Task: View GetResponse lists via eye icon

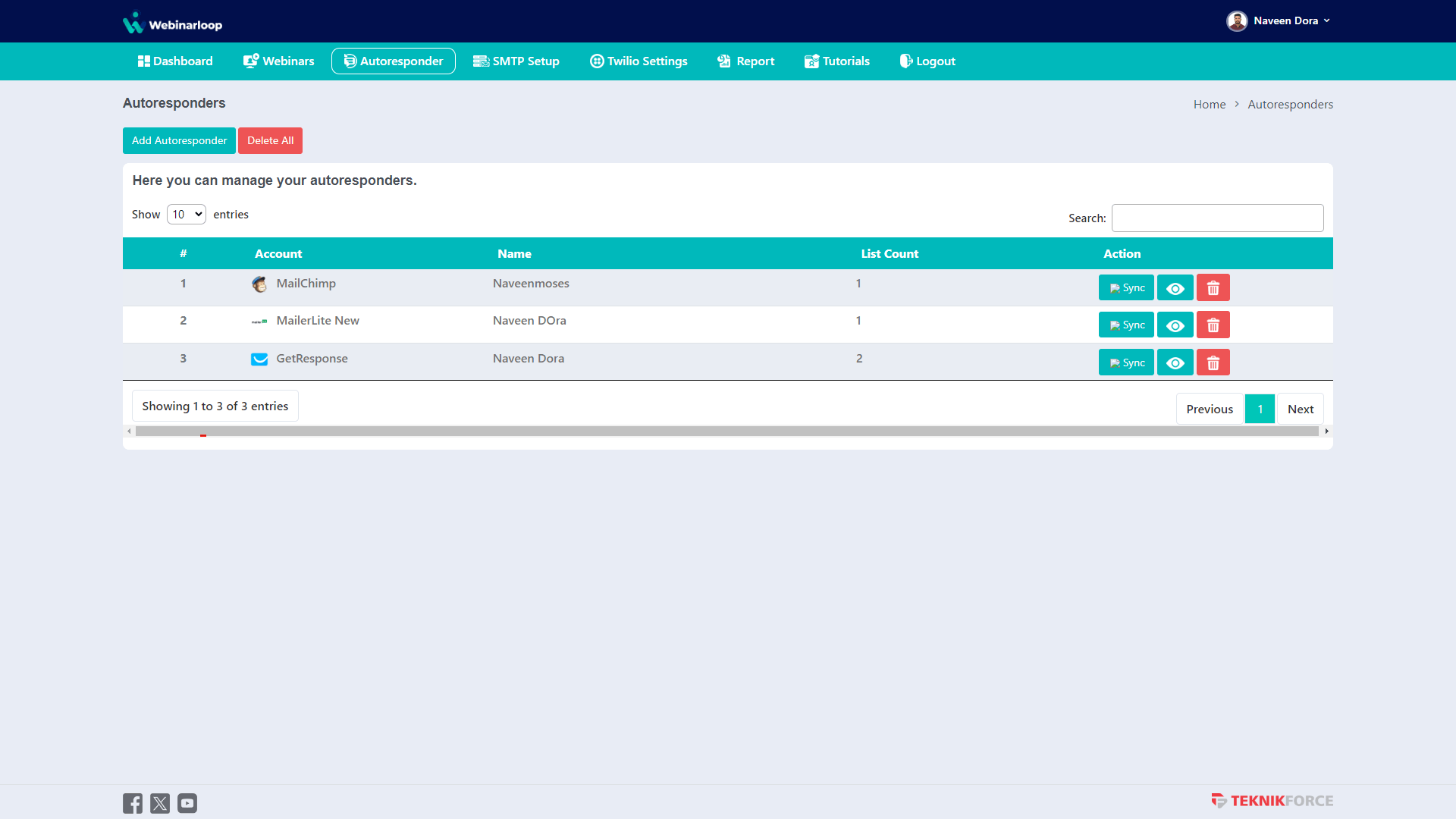Action: [1175, 363]
